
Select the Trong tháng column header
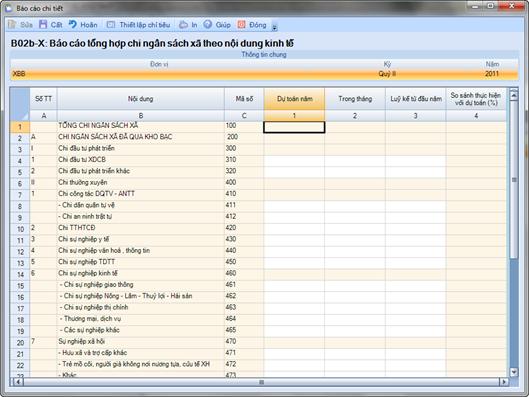point(355,99)
